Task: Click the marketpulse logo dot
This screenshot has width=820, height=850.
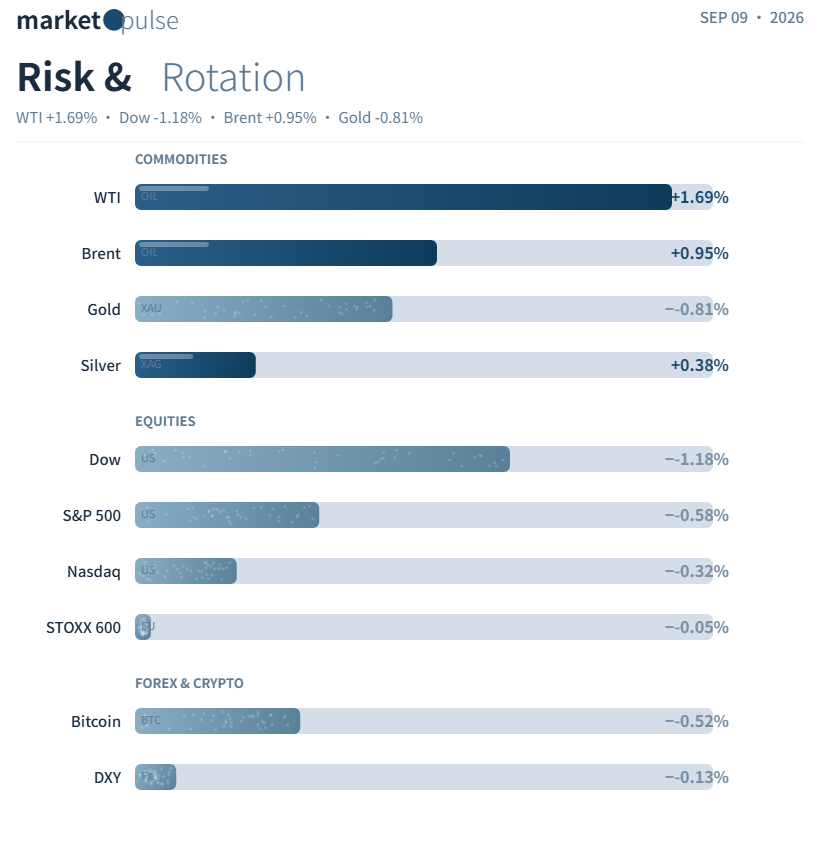Action: tap(113, 21)
